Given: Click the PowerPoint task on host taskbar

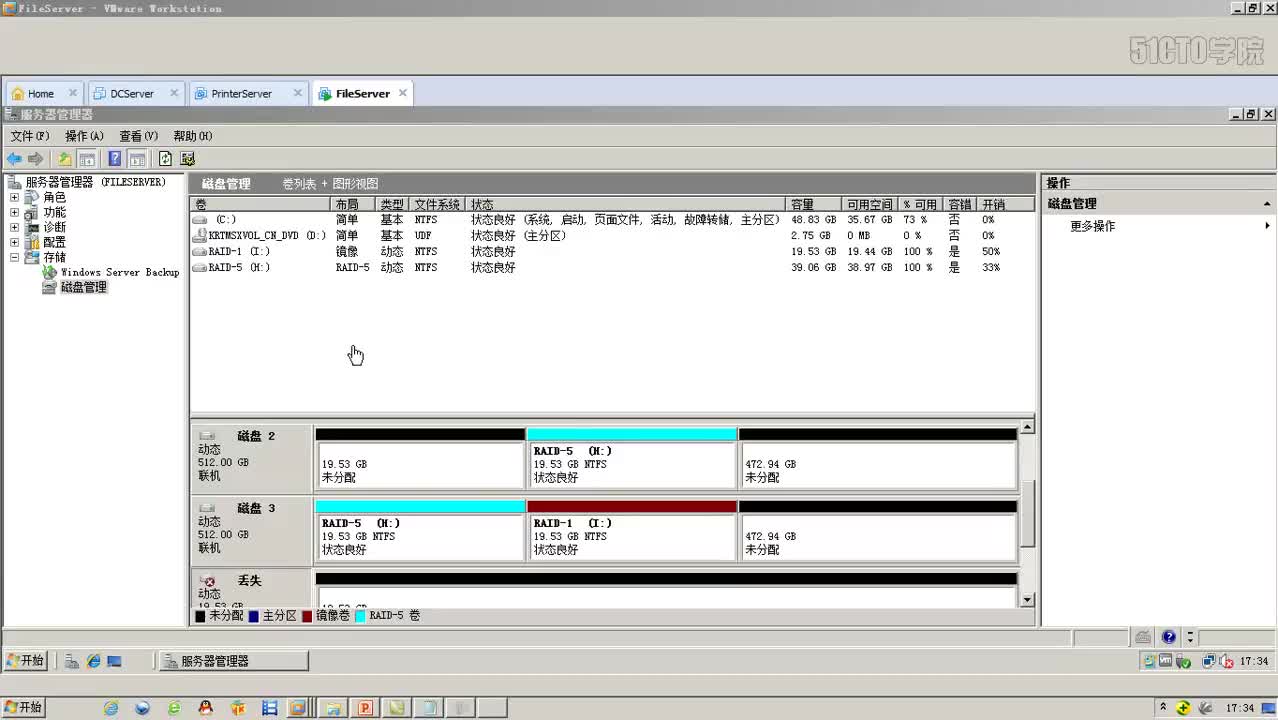Looking at the screenshot, I should [x=365, y=708].
